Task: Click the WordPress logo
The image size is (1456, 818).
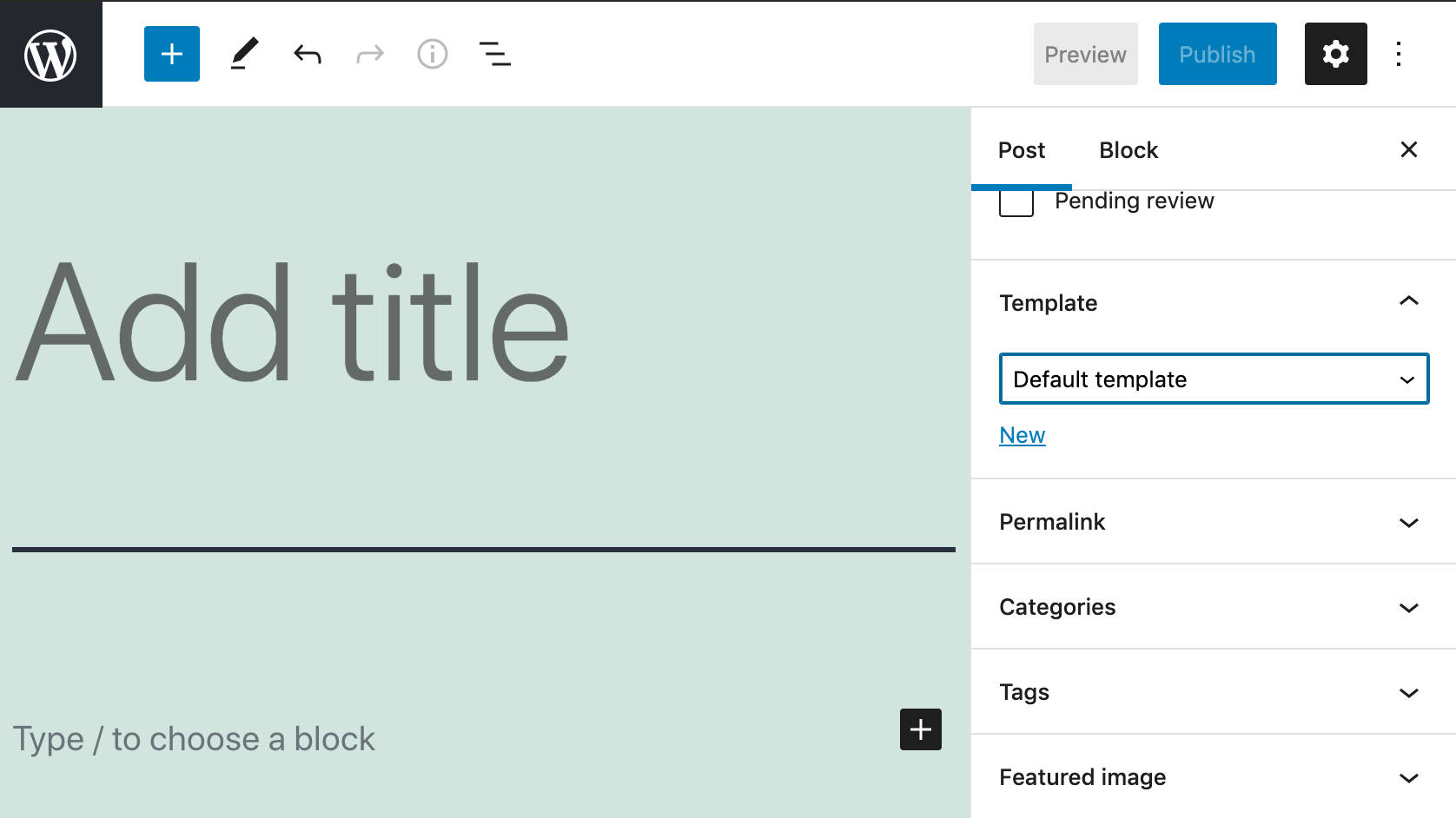Action: click(x=50, y=53)
